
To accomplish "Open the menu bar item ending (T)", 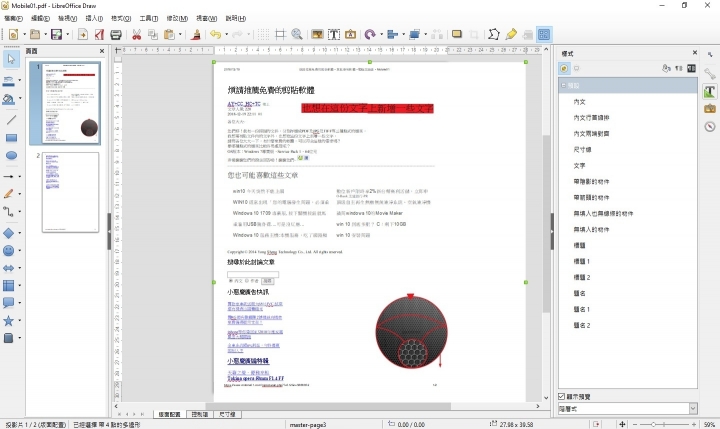I will tap(149, 18).
